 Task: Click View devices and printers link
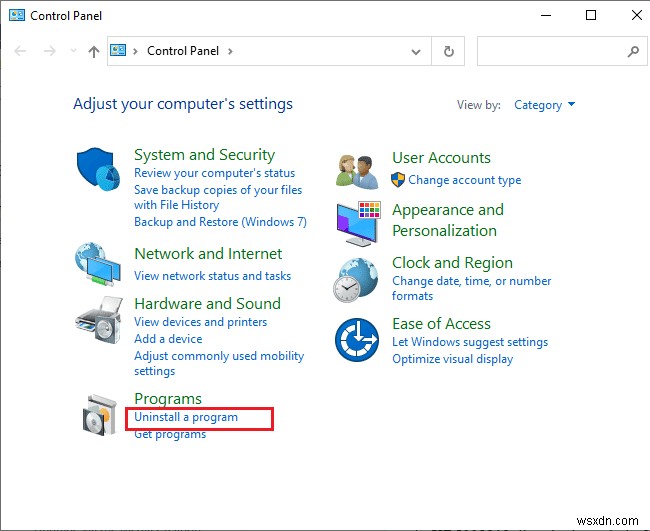[200, 322]
